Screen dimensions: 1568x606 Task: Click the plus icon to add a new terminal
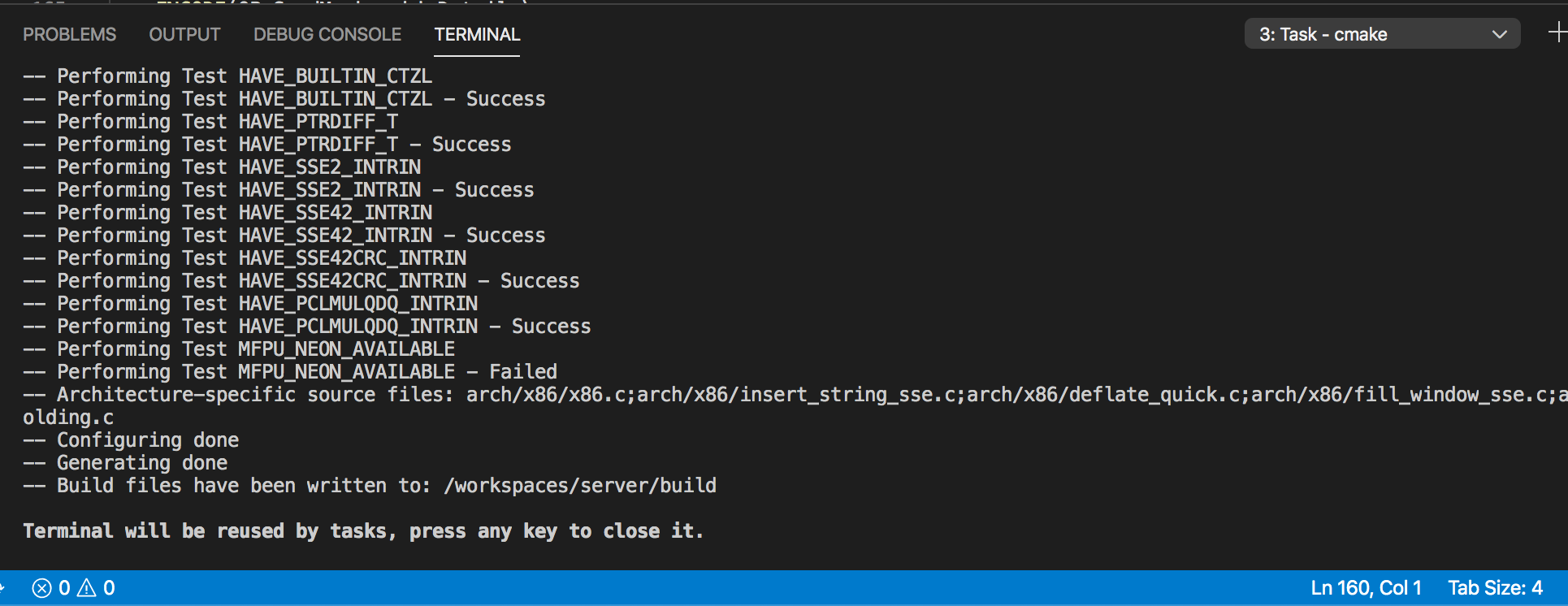click(1557, 33)
